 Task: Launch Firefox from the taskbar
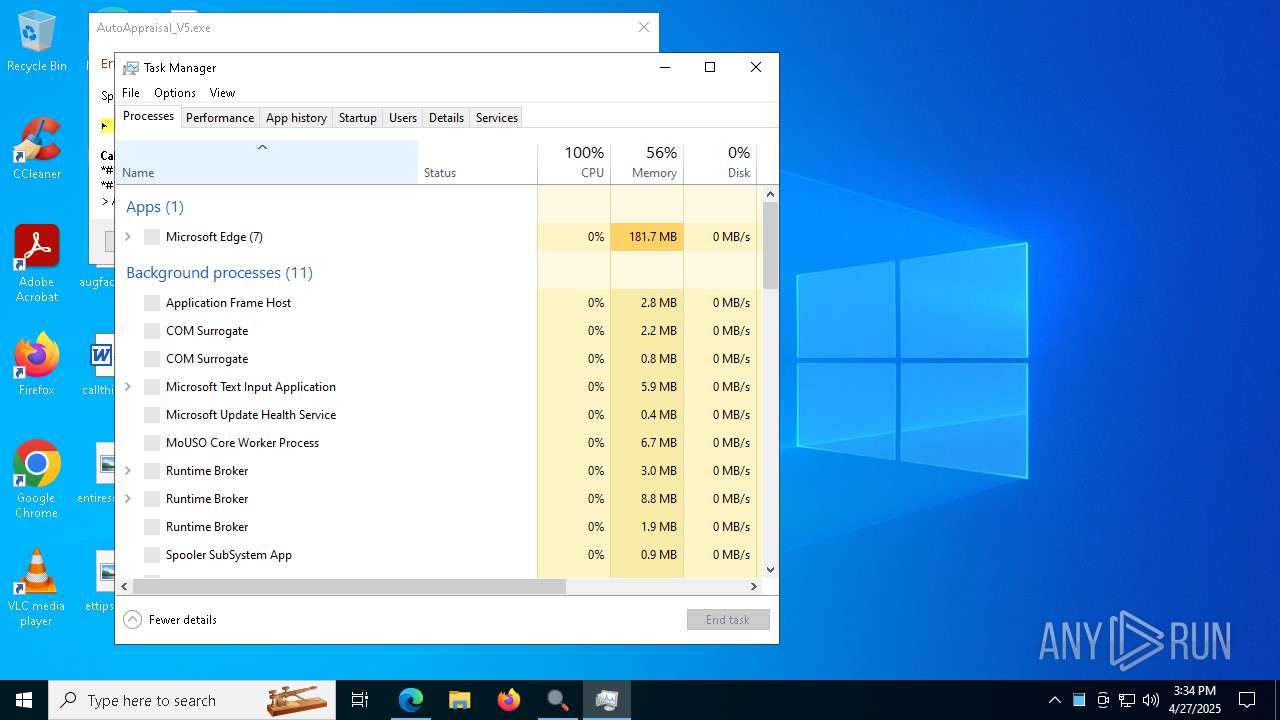click(508, 700)
